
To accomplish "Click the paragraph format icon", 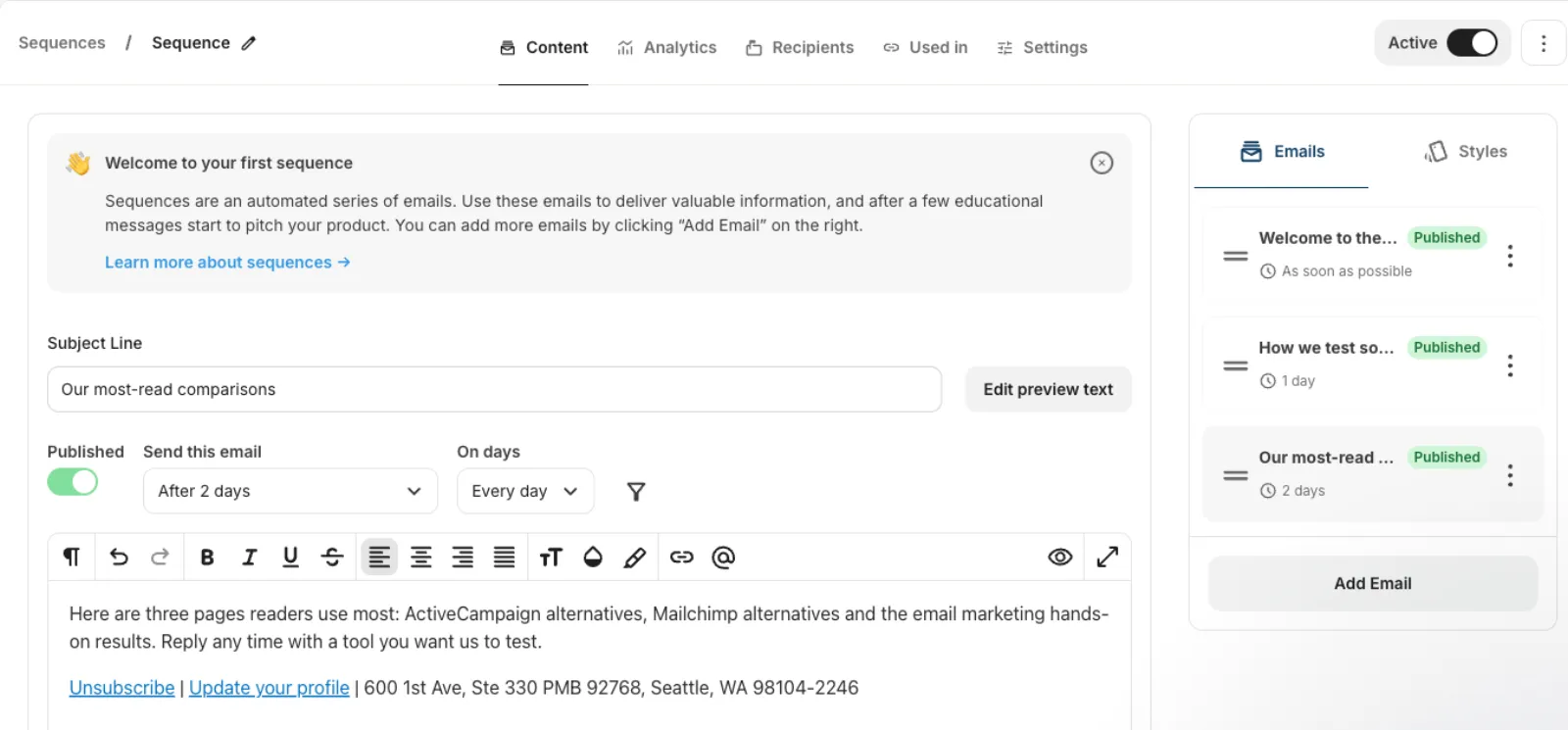I will point(72,558).
